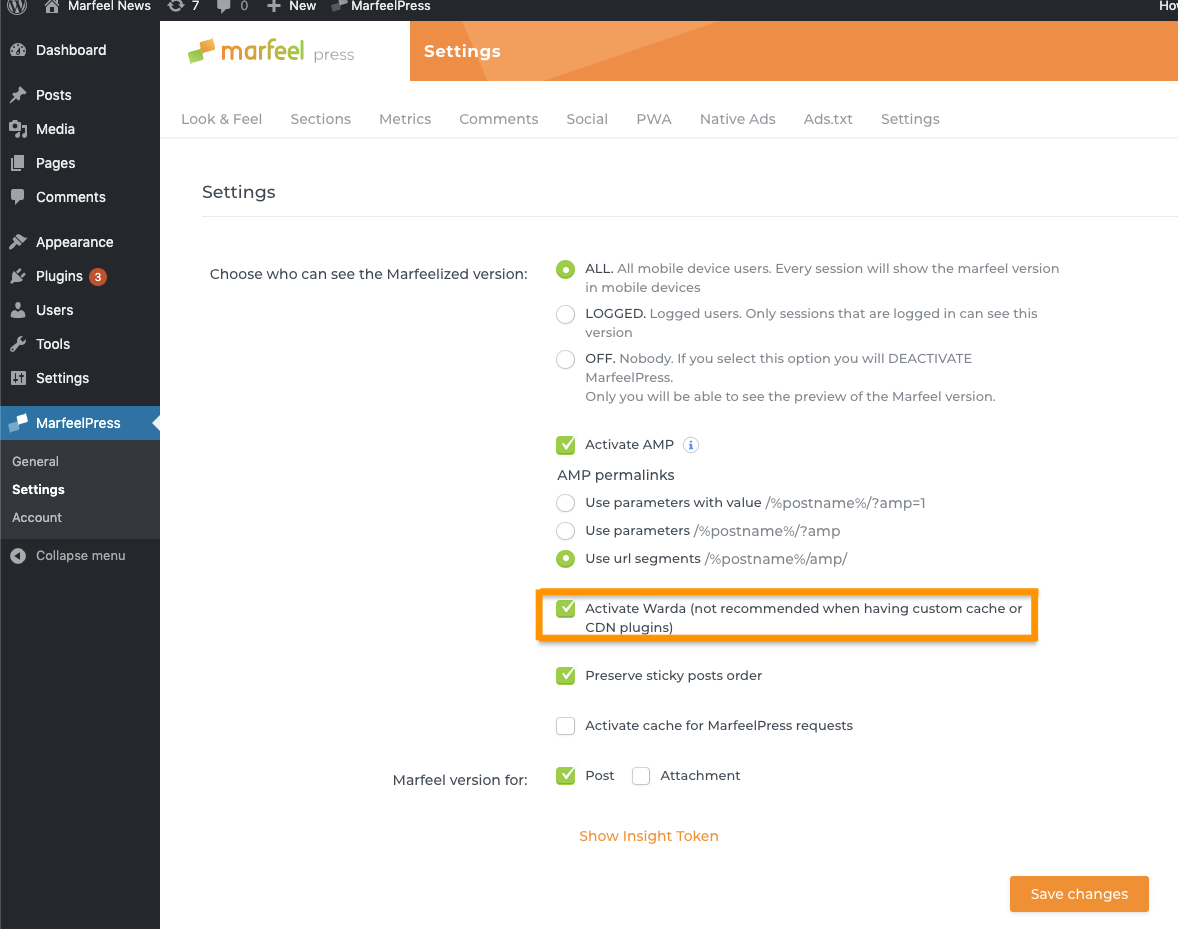The height and width of the screenshot is (929, 1178).
Task: Click the Tools wrench icon
Action: [x=18, y=344]
